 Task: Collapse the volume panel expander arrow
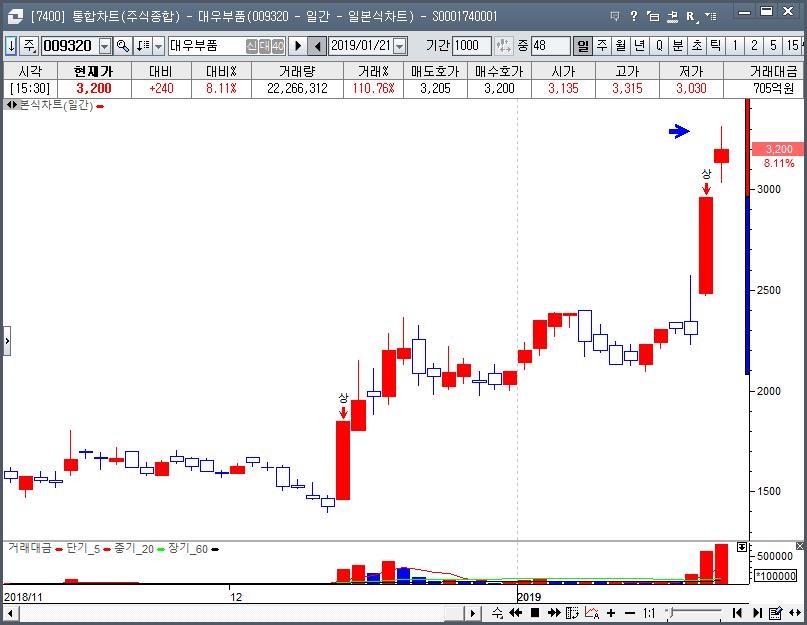741,548
